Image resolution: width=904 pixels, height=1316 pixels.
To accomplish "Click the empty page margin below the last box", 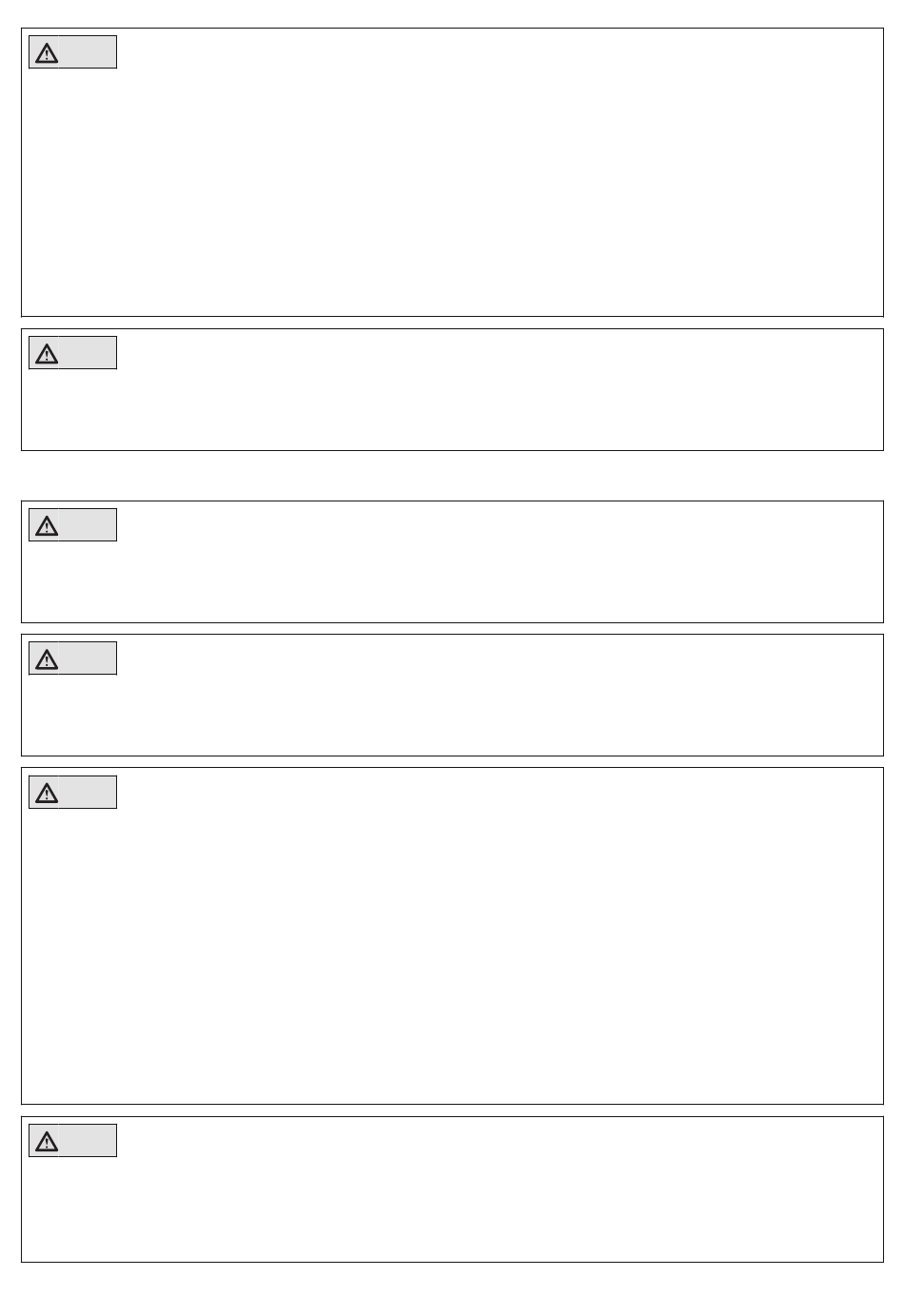I will click(452, 1289).
